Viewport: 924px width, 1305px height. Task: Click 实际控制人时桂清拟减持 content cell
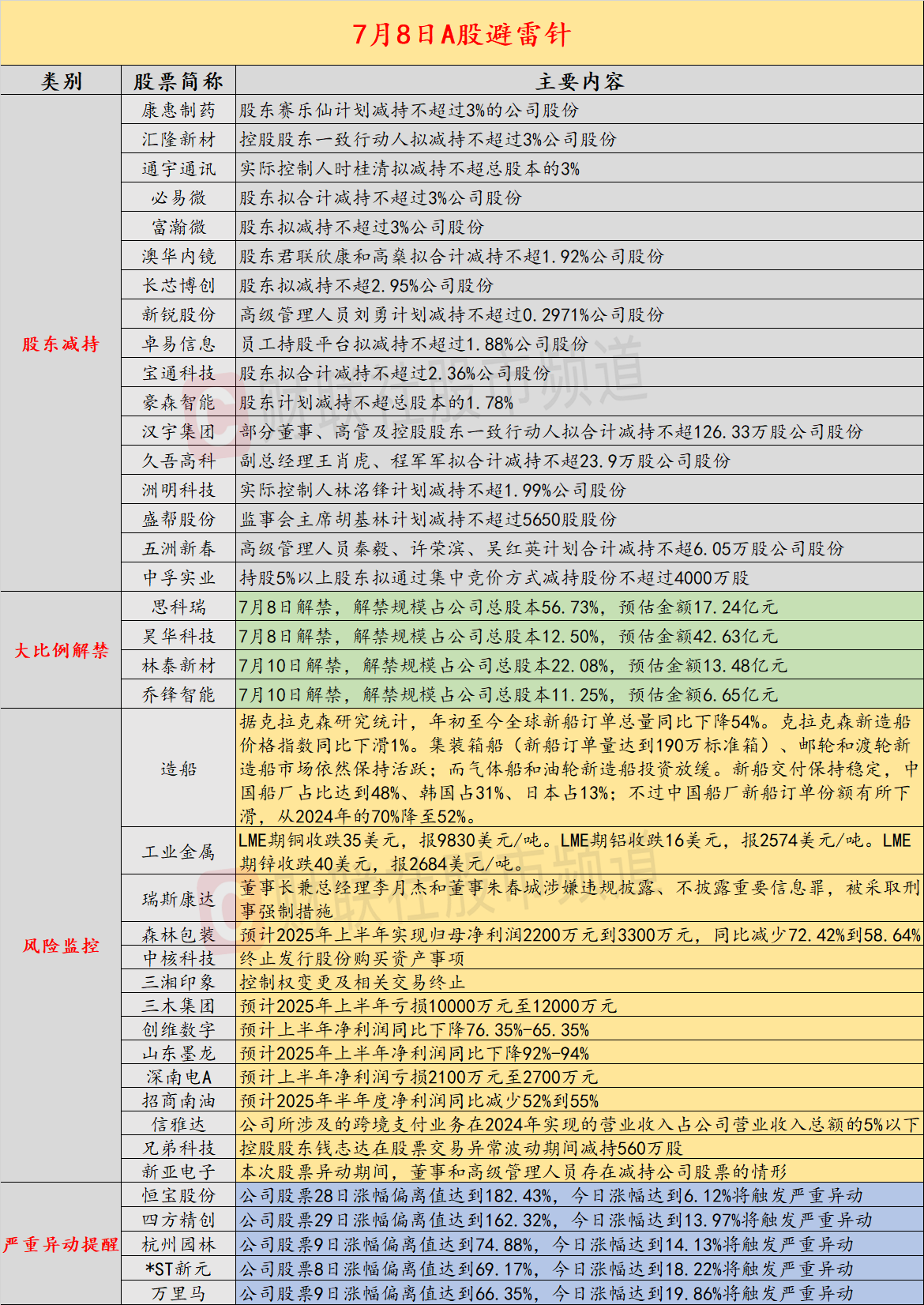580,169
